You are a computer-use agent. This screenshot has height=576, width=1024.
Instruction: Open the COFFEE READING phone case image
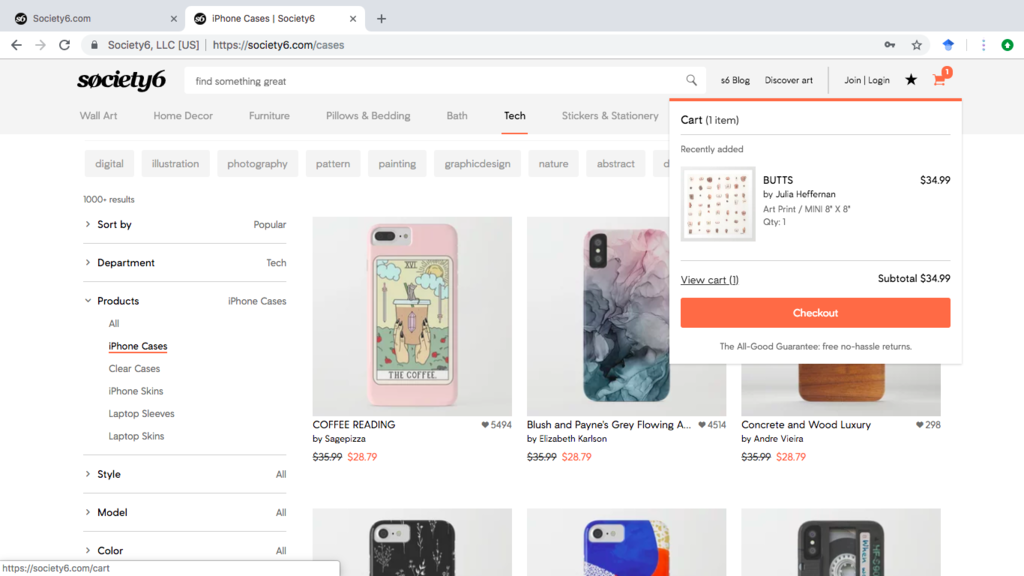[412, 316]
